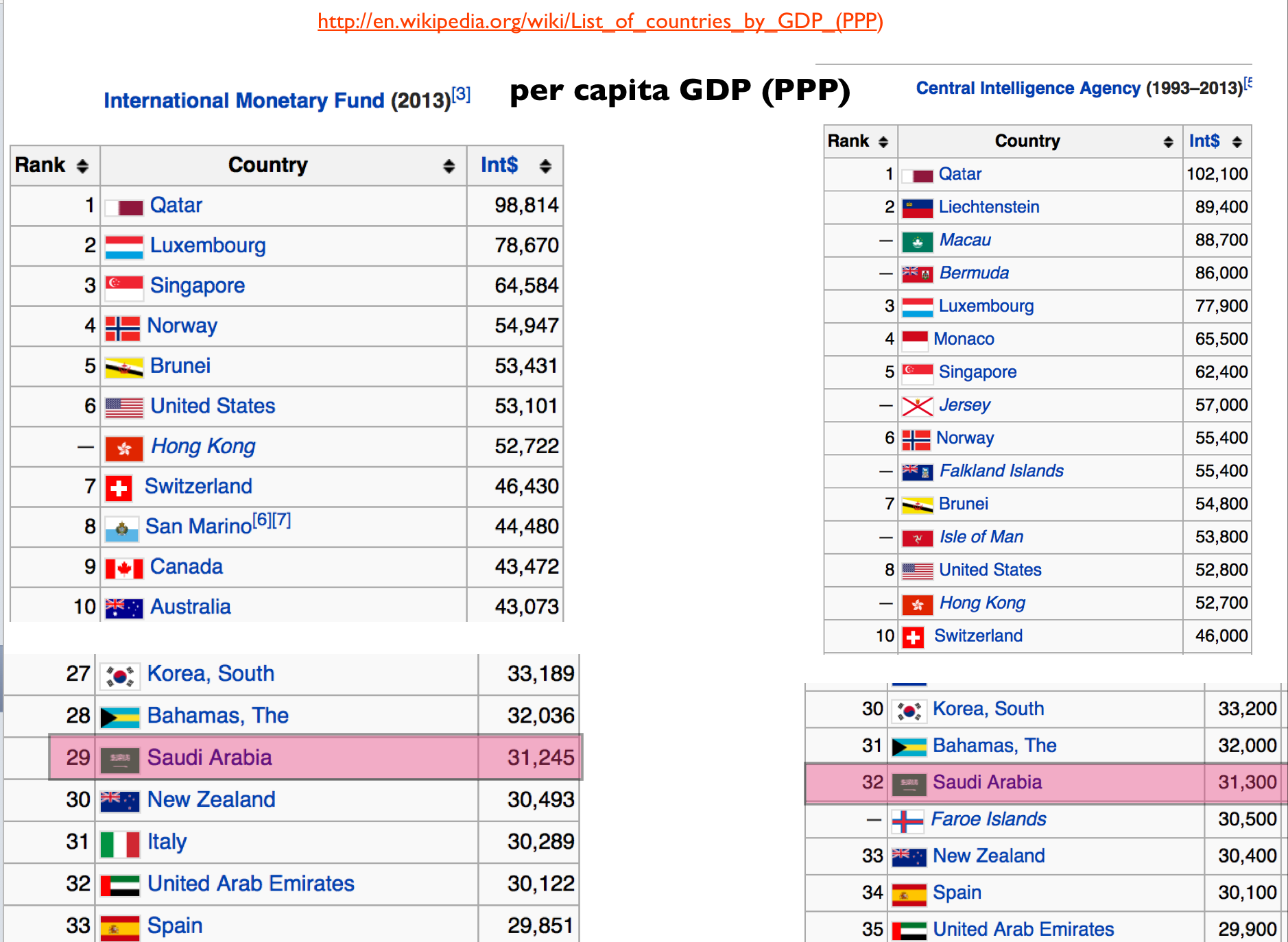The height and width of the screenshot is (942, 1288).
Task: Open Luxembourg link in IMF table
Action: (208, 245)
